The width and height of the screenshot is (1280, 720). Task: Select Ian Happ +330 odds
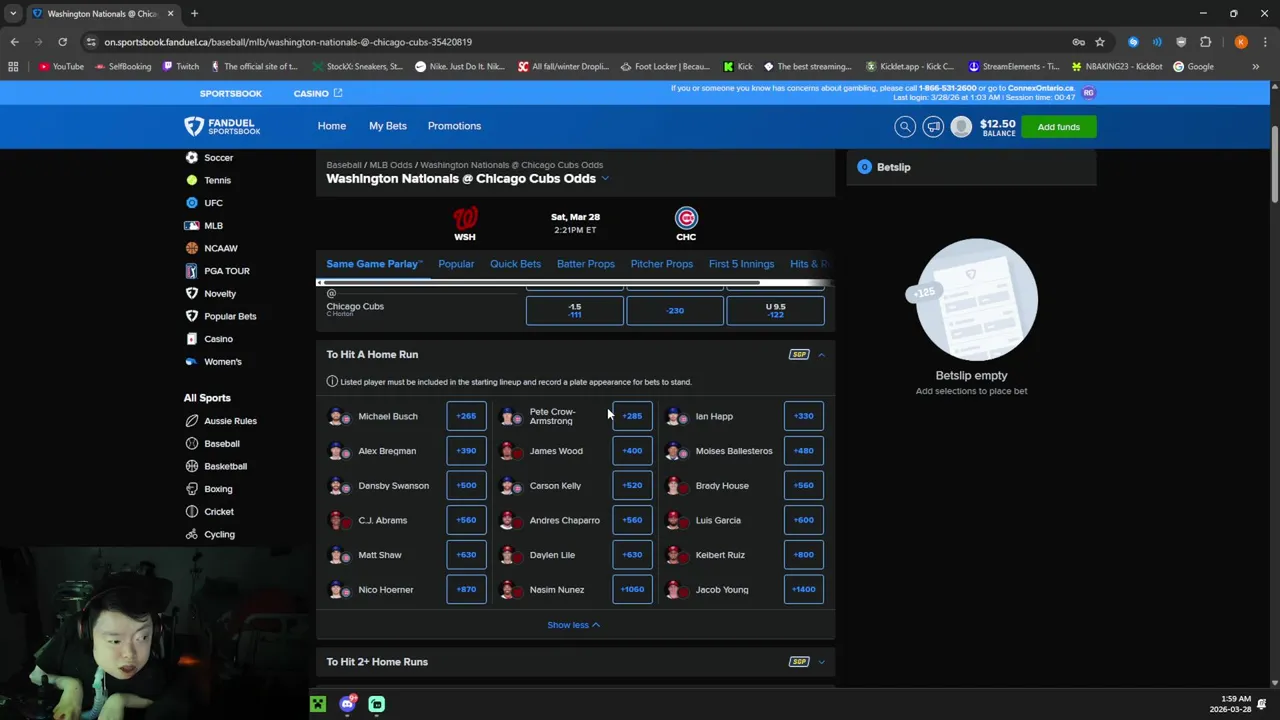tap(804, 416)
